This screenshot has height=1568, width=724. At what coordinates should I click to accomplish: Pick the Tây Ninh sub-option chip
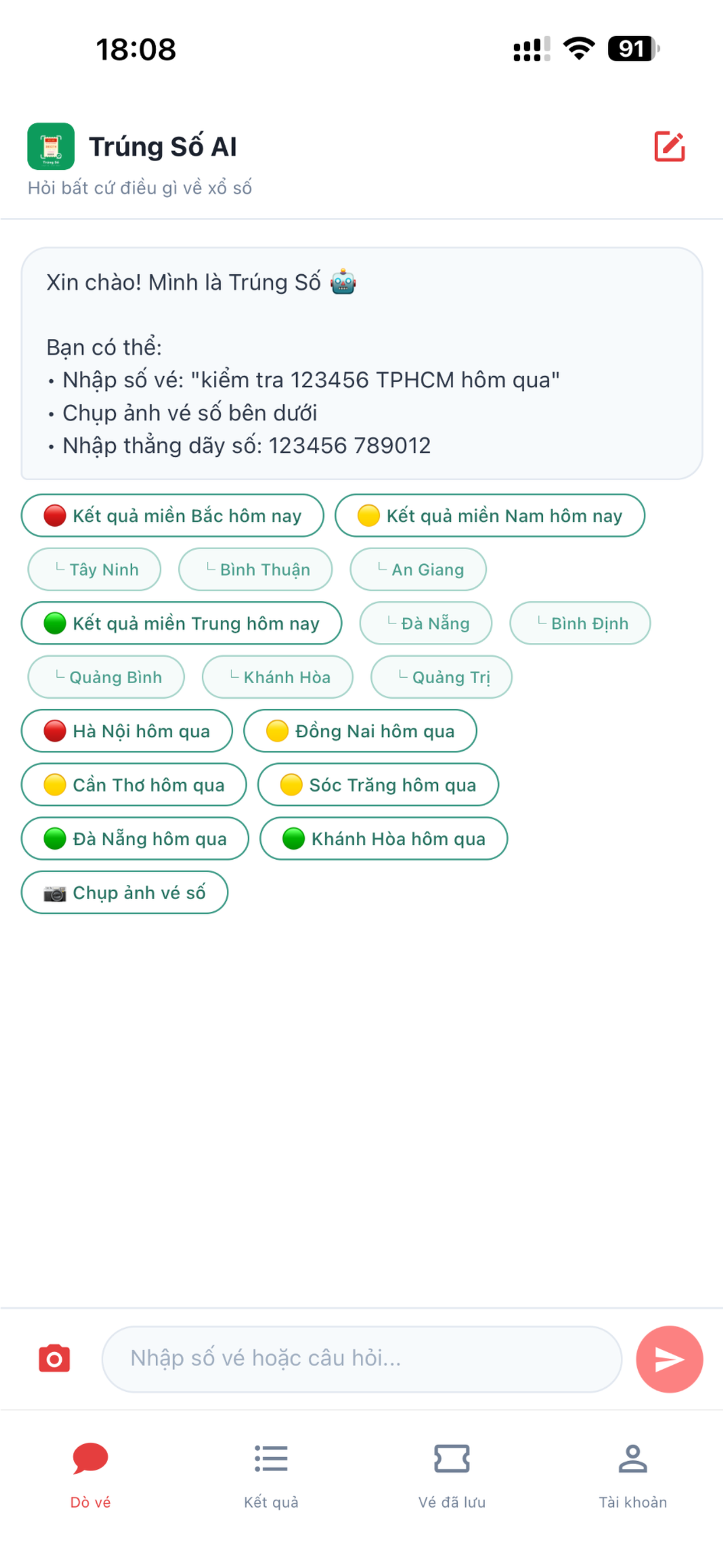pos(94,570)
